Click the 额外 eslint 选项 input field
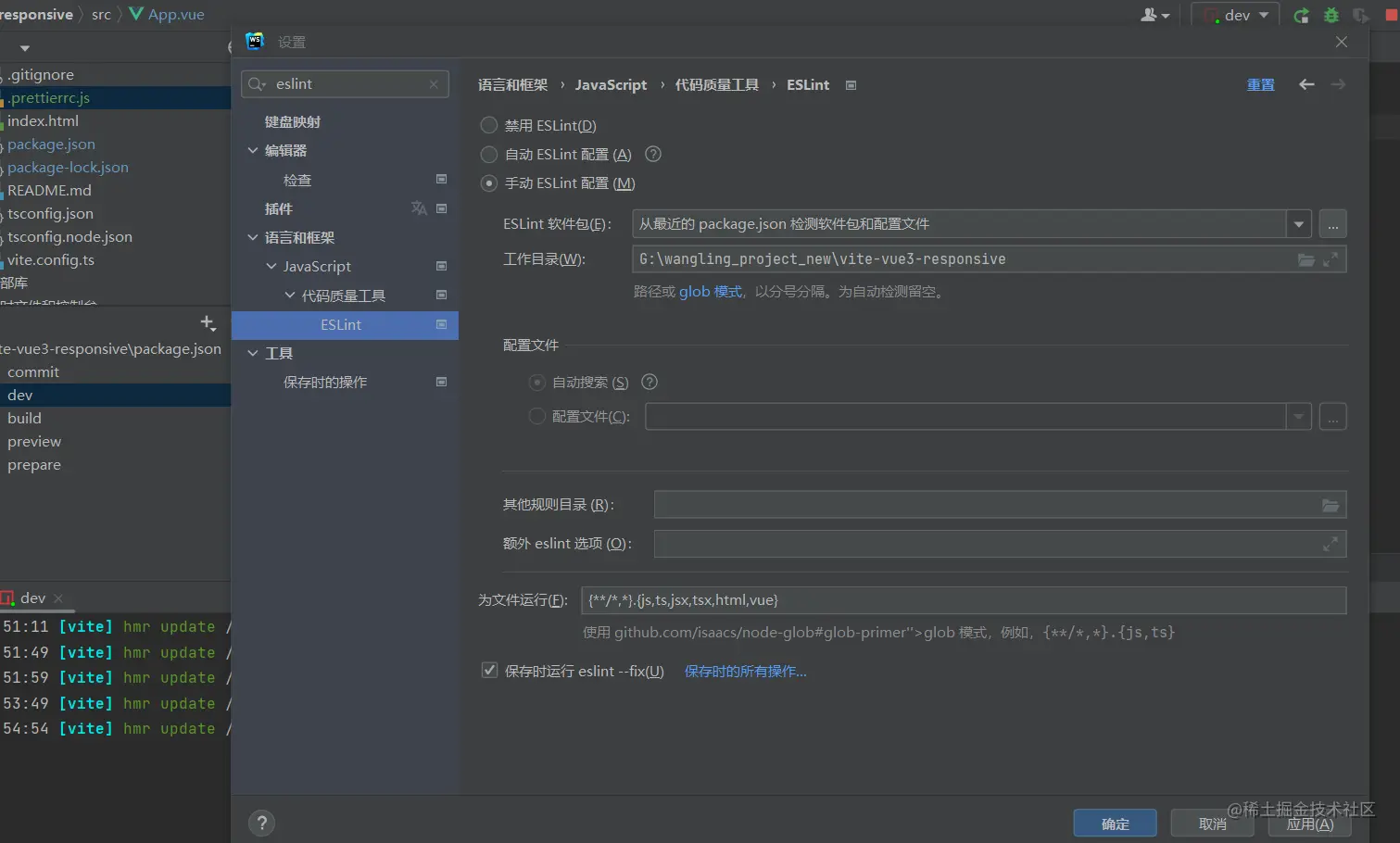 [1000, 544]
